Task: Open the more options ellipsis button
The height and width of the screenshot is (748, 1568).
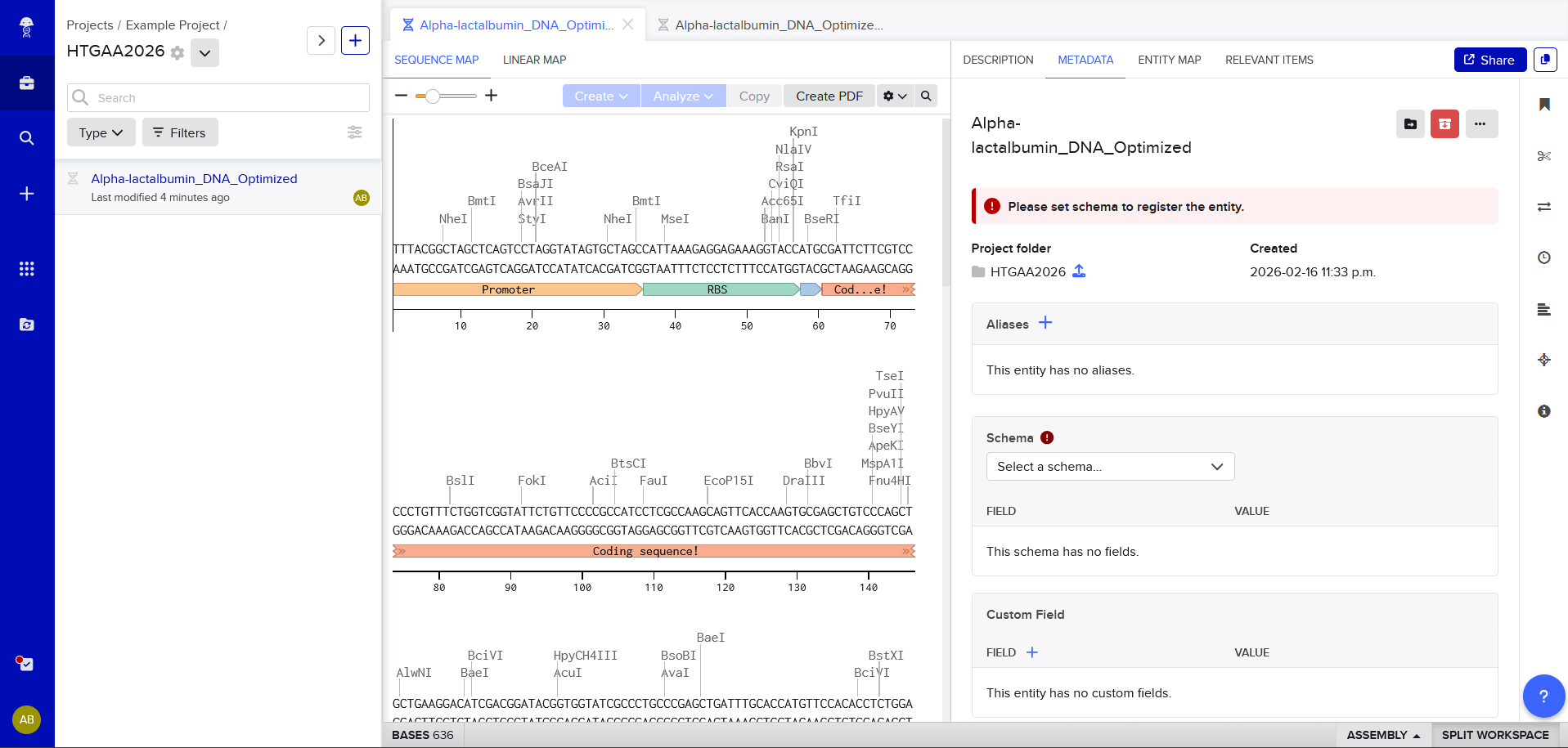Action: [x=1481, y=123]
